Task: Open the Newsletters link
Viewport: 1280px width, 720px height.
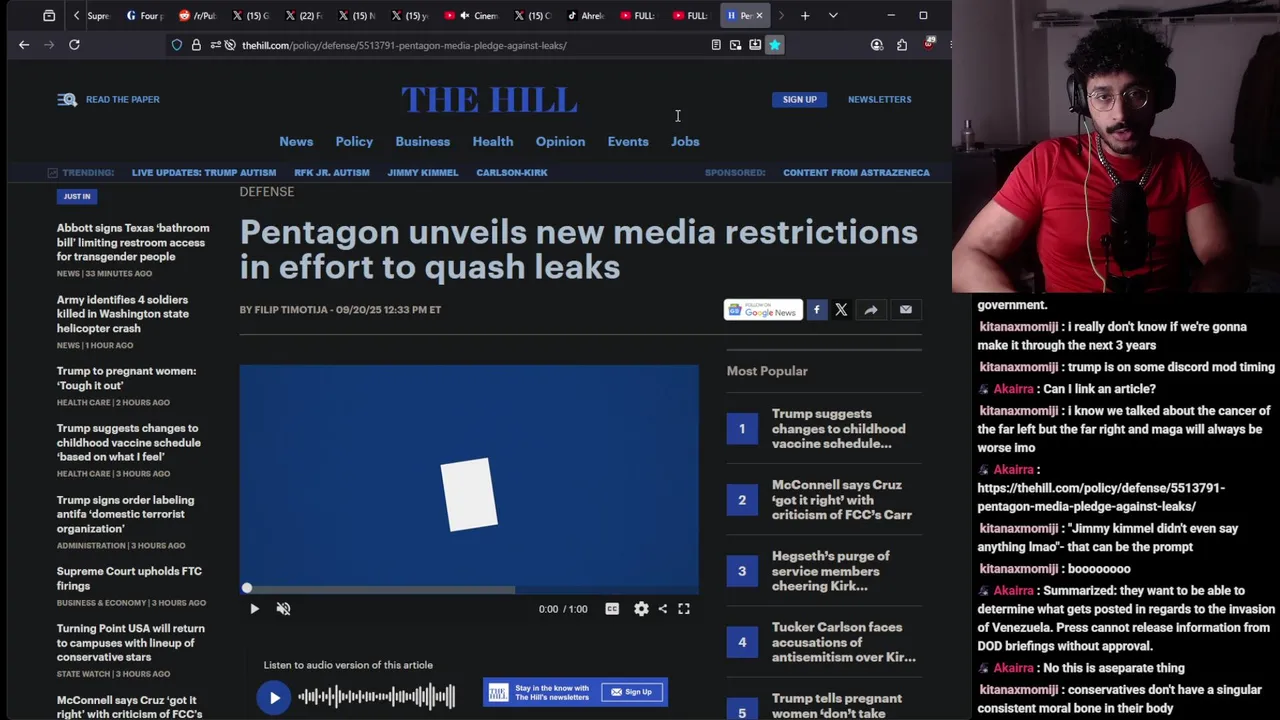Action: (x=880, y=99)
